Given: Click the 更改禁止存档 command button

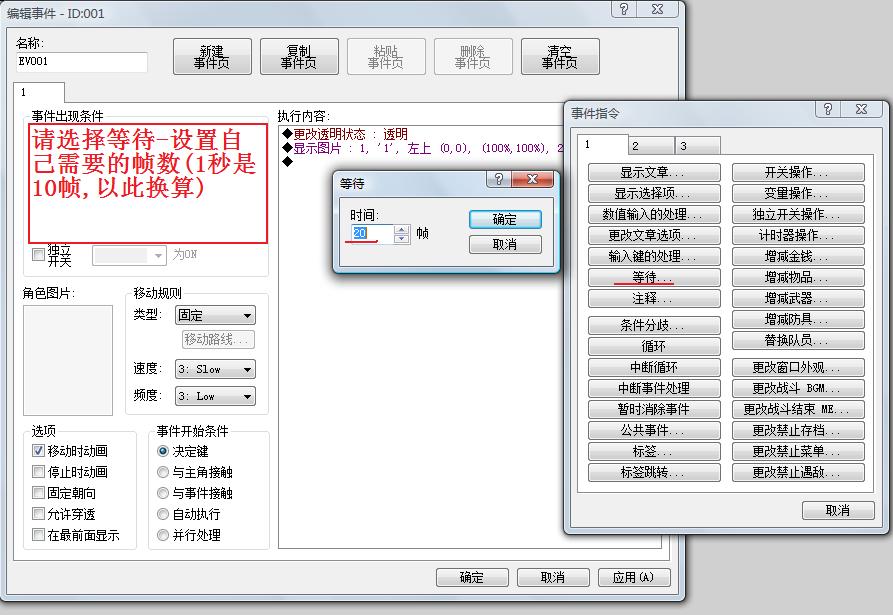Looking at the screenshot, I should point(798,431).
